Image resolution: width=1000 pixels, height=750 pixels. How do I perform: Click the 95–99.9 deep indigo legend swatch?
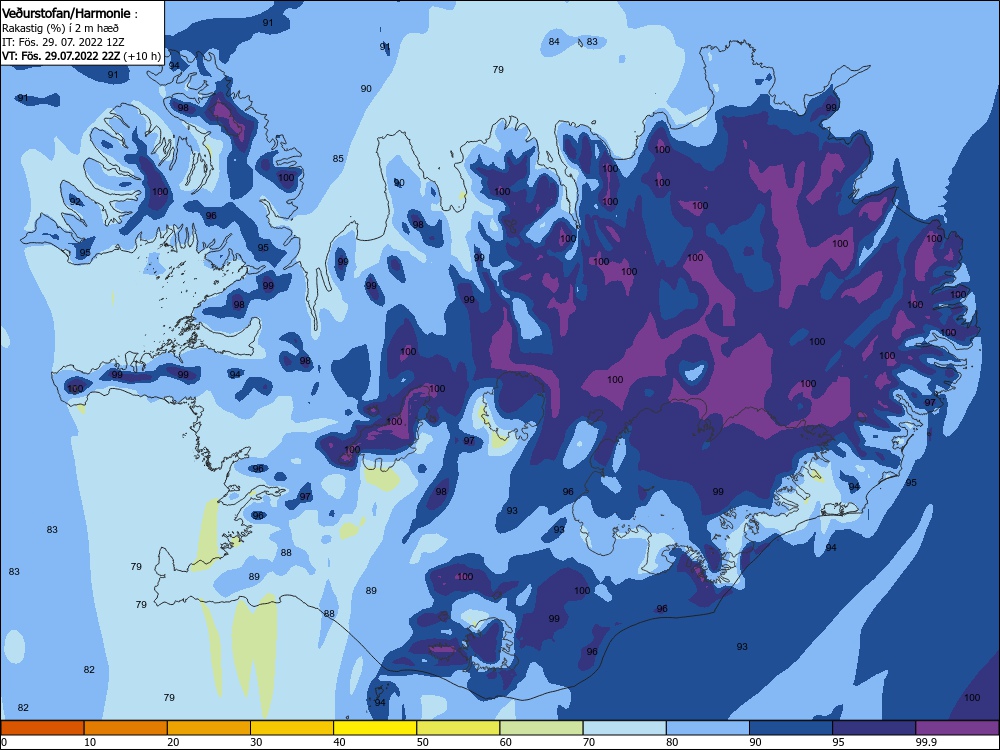tap(874, 728)
